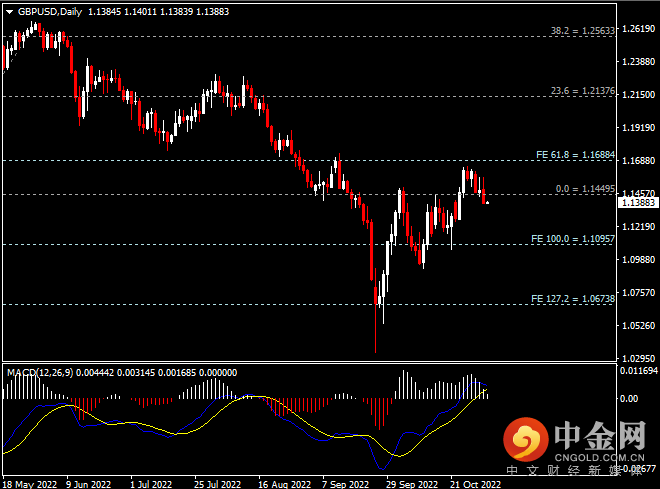Screen dimensions: 660x489
Task: Select the 38.2 = 1.25633 Fibonacci label
Action: click(583, 31)
